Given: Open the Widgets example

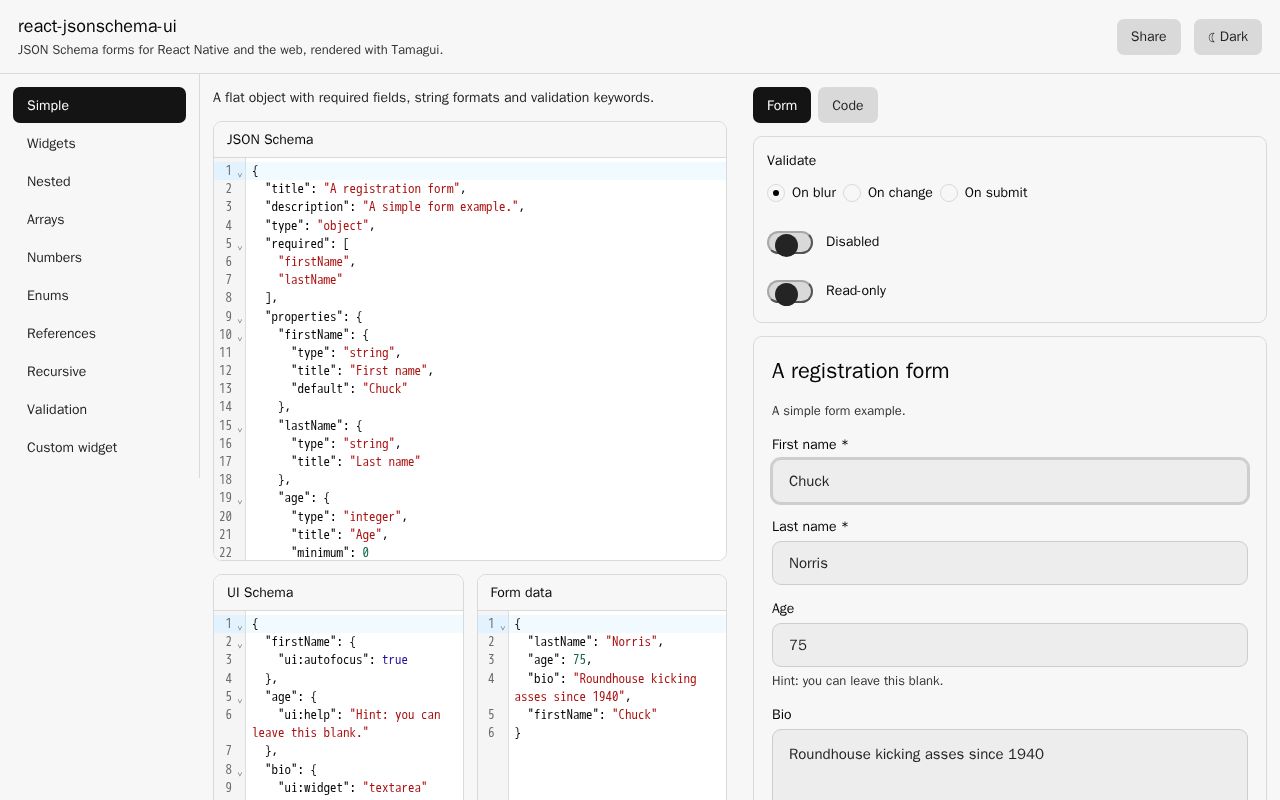Looking at the screenshot, I should pos(99,143).
